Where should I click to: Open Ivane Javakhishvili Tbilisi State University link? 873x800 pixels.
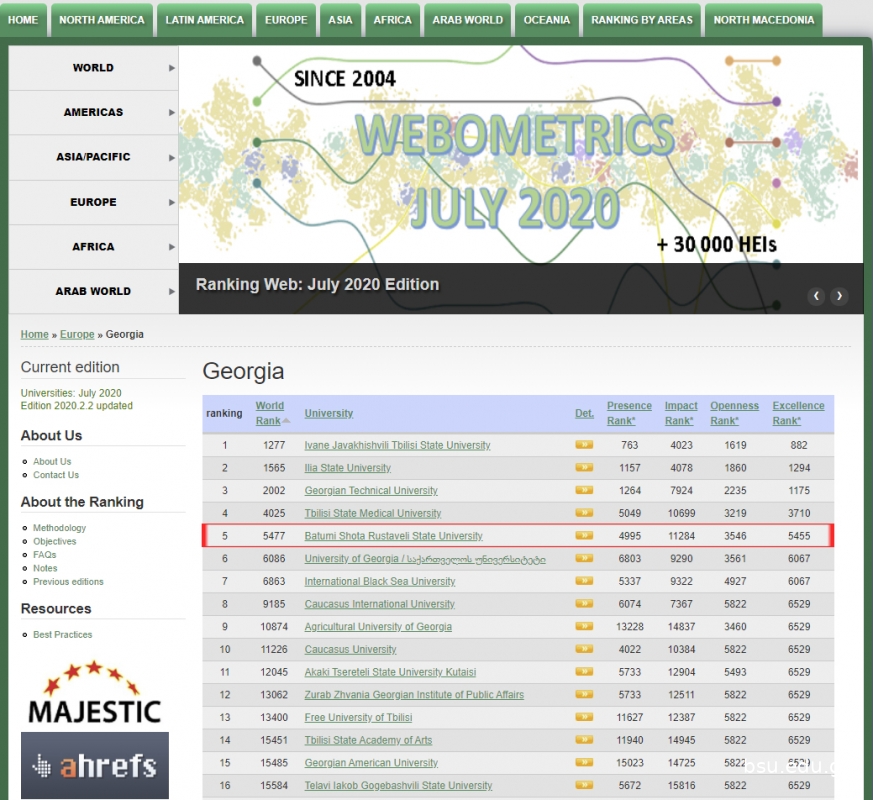coord(397,445)
